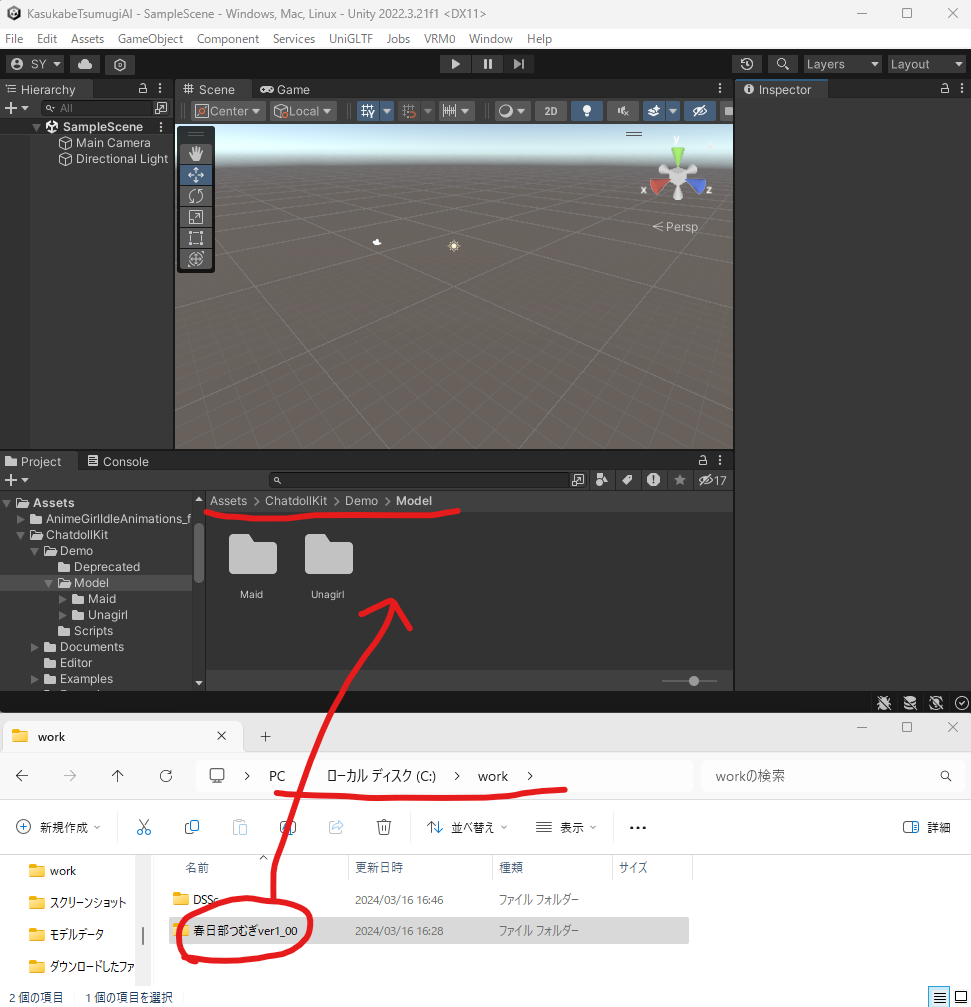Toggle Scene lighting bulb button
The height and width of the screenshot is (1007, 971).
point(586,111)
